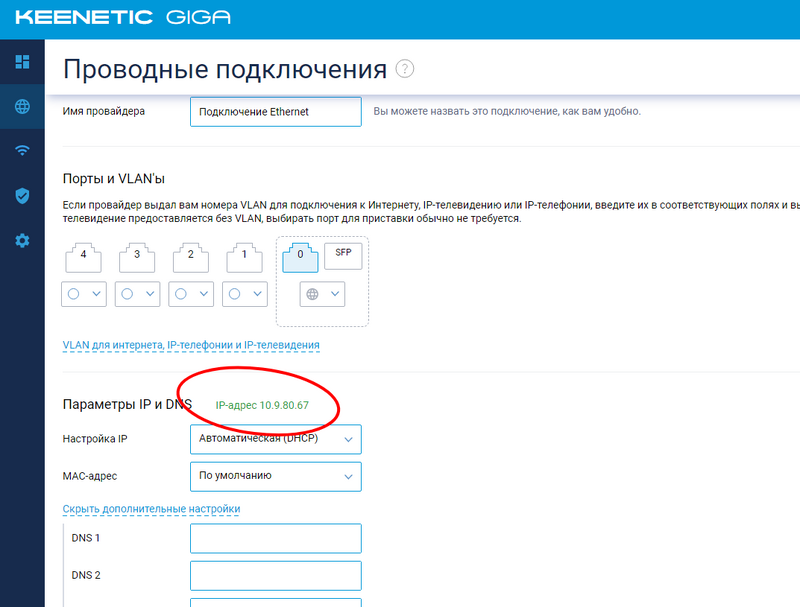Expand the dropdown under port 4
The image size is (800, 607).
84,294
